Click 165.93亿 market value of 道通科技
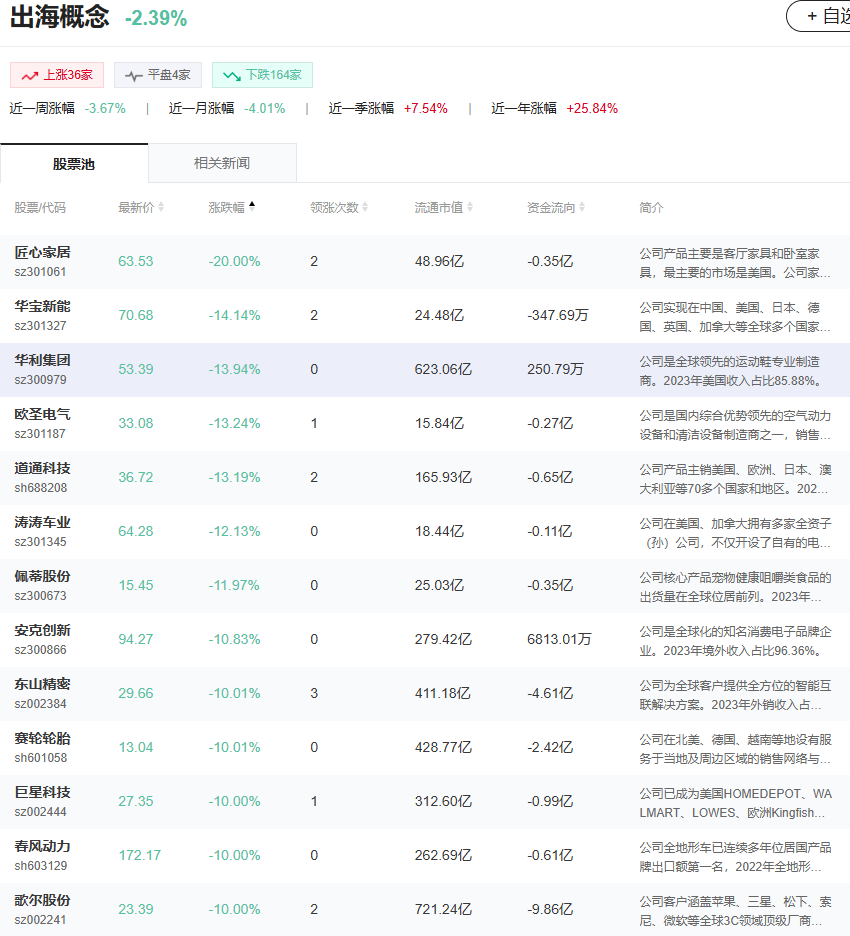The height and width of the screenshot is (936, 850). pyautogui.click(x=443, y=478)
